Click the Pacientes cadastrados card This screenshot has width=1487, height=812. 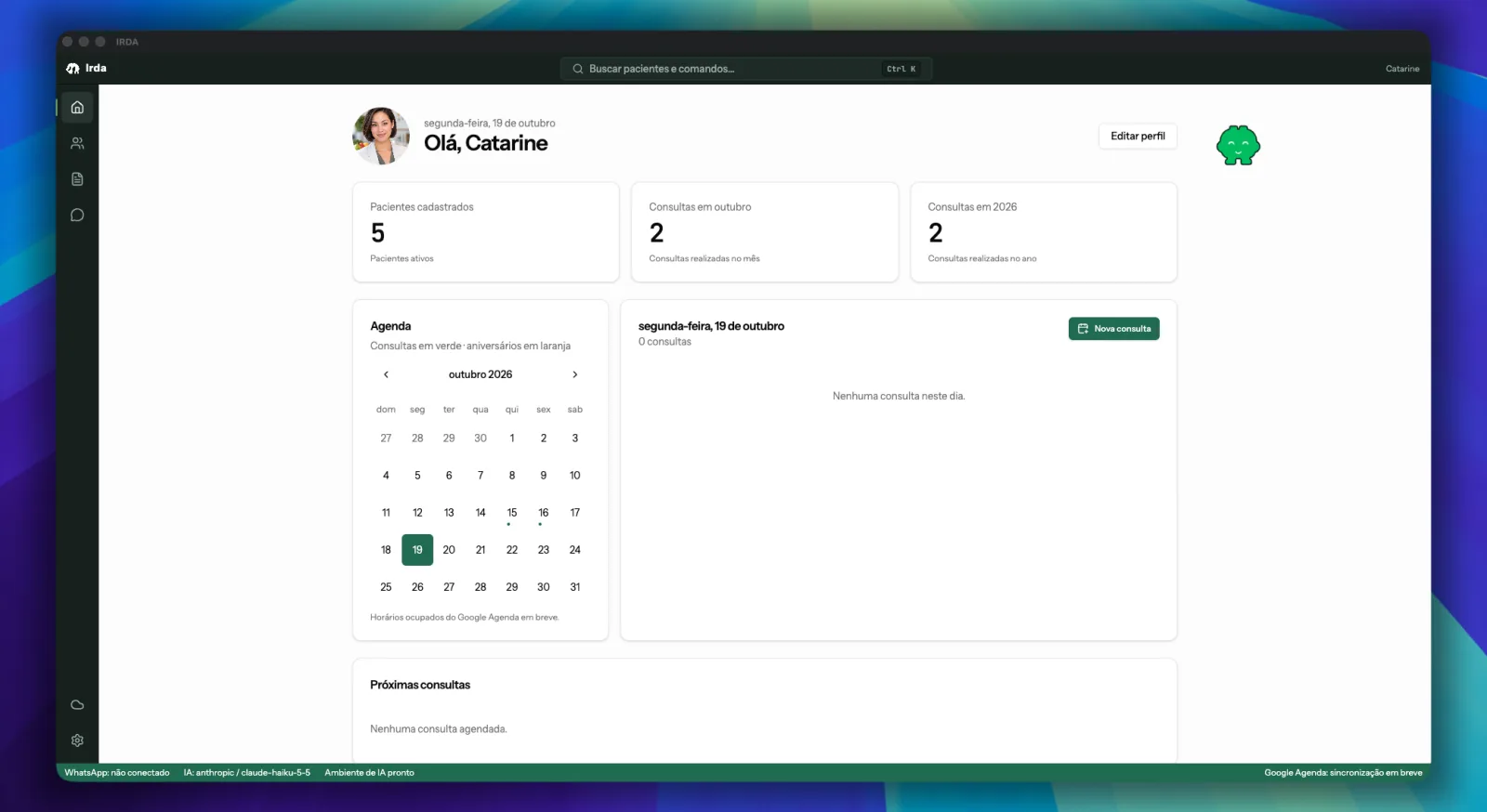point(486,232)
